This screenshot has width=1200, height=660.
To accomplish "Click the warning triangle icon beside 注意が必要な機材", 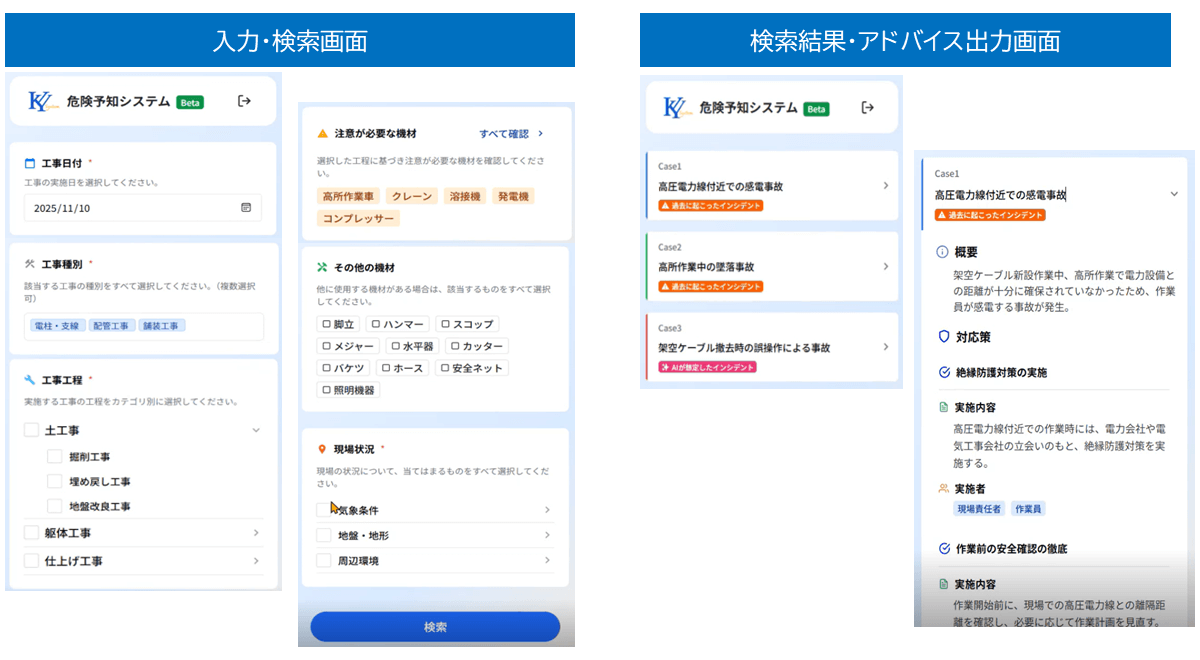I will (x=322, y=133).
